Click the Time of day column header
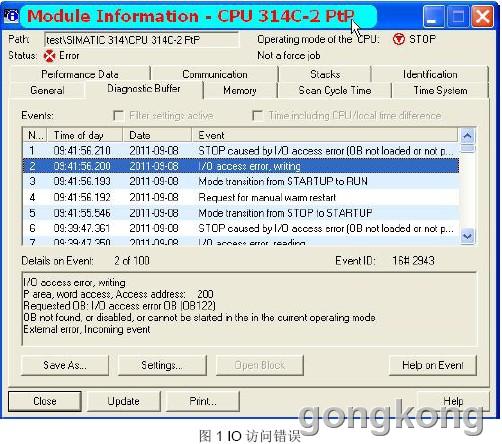Image resolution: width=502 pixels, height=444 pixels. pyautogui.click(x=85, y=135)
